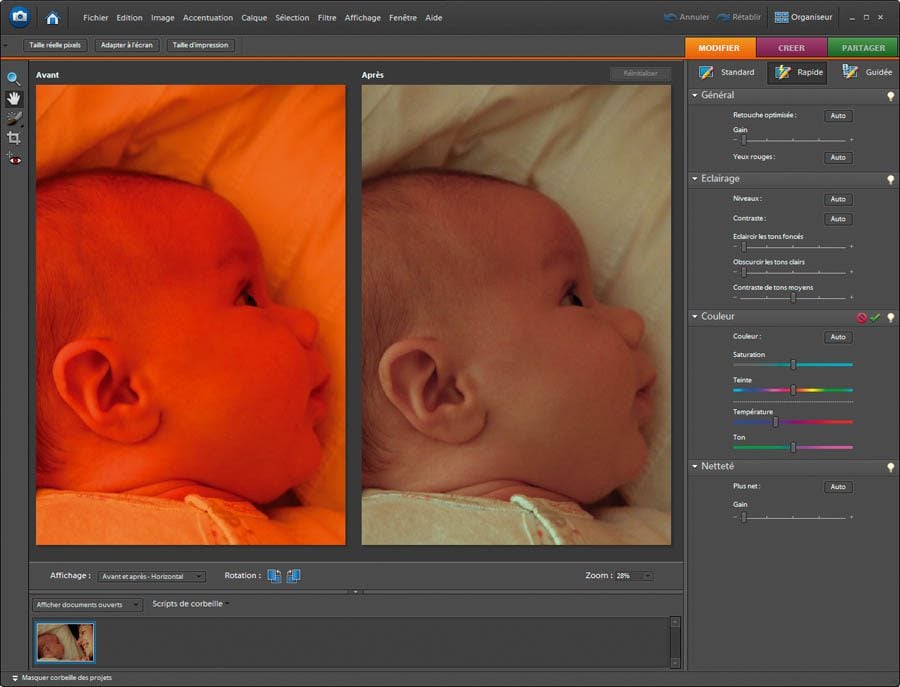
Task: Confirm Couleur changes with green checkmark
Action: pos(875,317)
